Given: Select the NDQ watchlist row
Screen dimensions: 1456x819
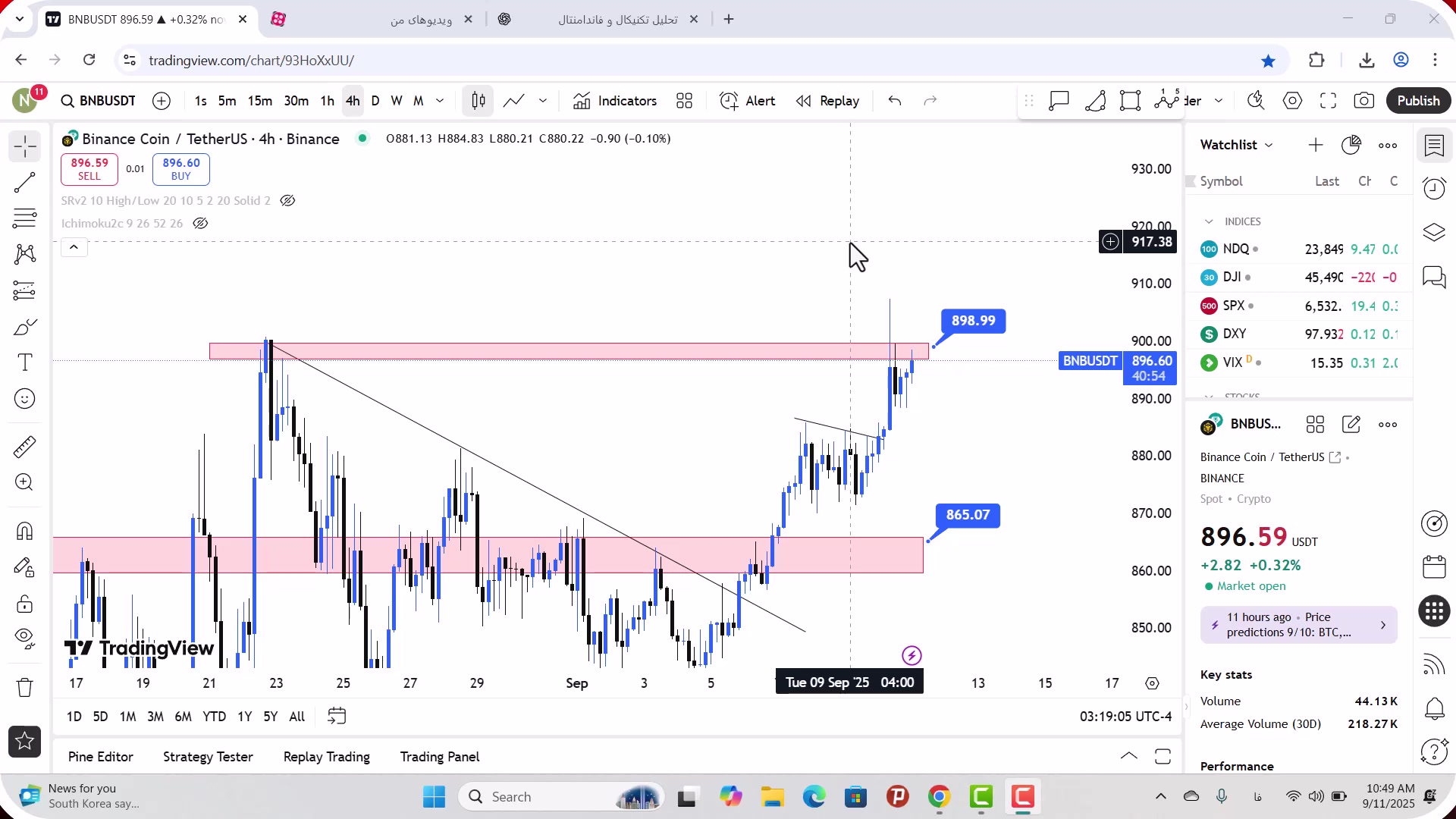Looking at the screenshot, I should [1299, 249].
